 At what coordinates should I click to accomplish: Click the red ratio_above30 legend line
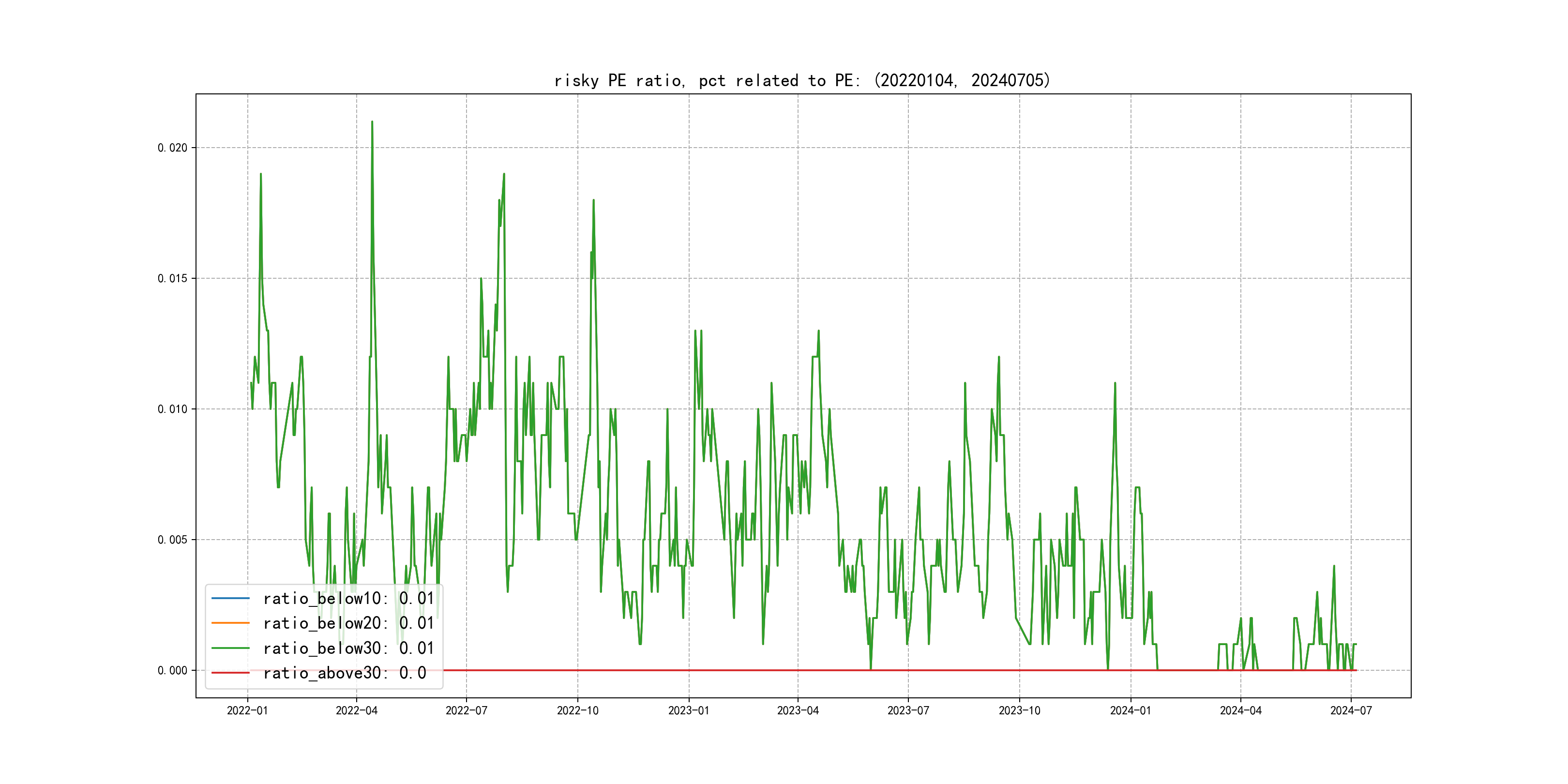pos(230,673)
